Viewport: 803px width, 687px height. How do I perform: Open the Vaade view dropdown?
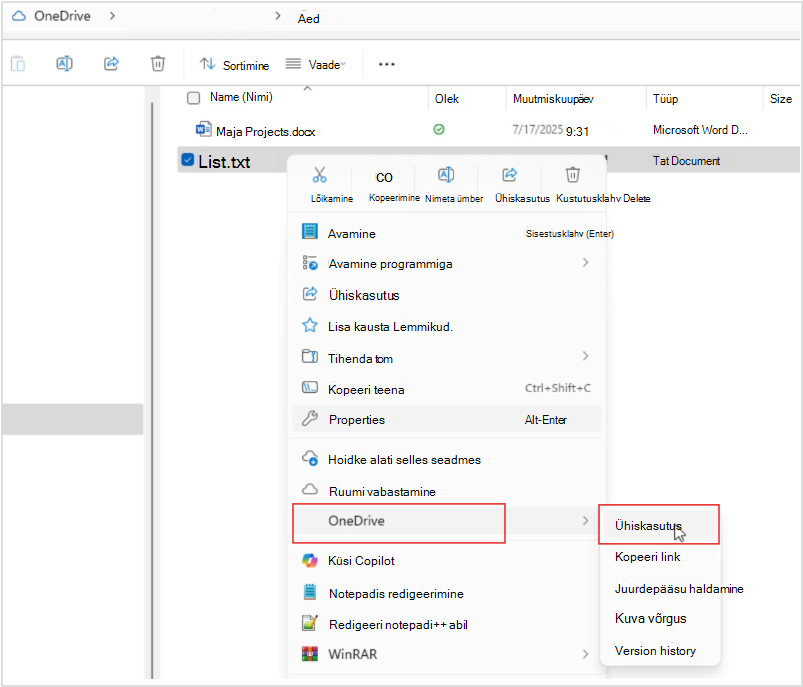(315, 65)
